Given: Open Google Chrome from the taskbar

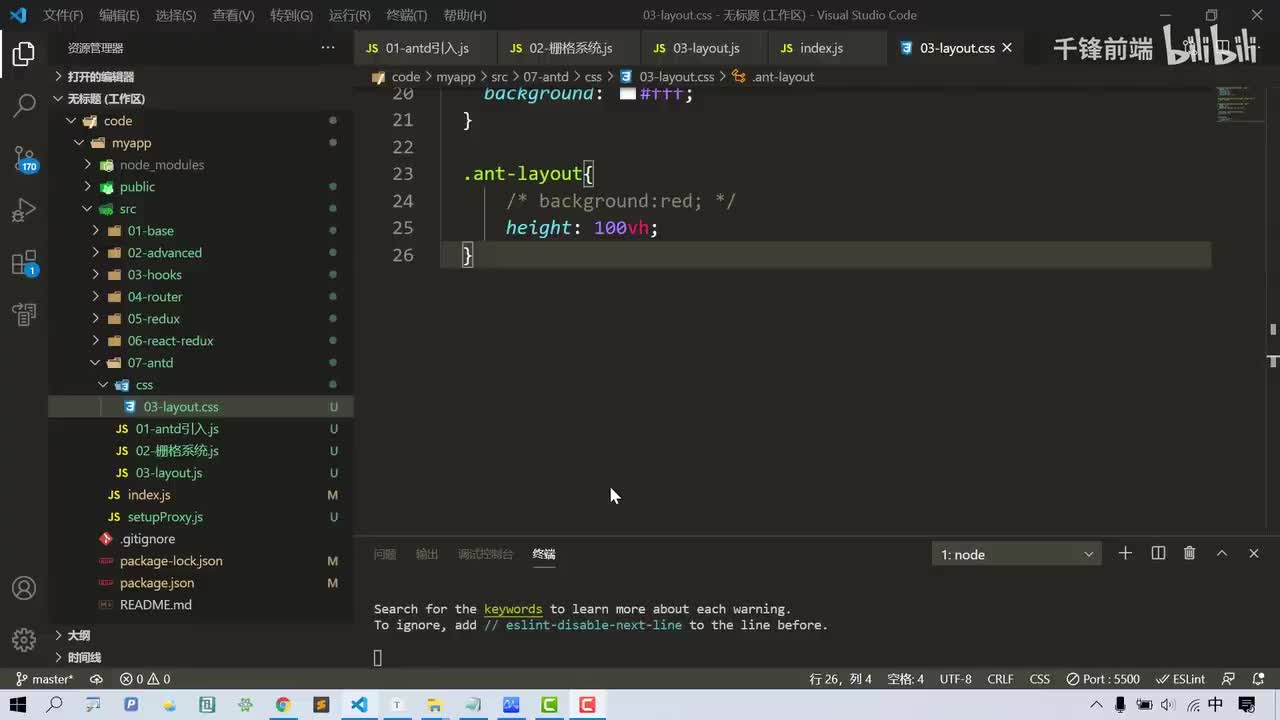Looking at the screenshot, I should click(x=283, y=705).
